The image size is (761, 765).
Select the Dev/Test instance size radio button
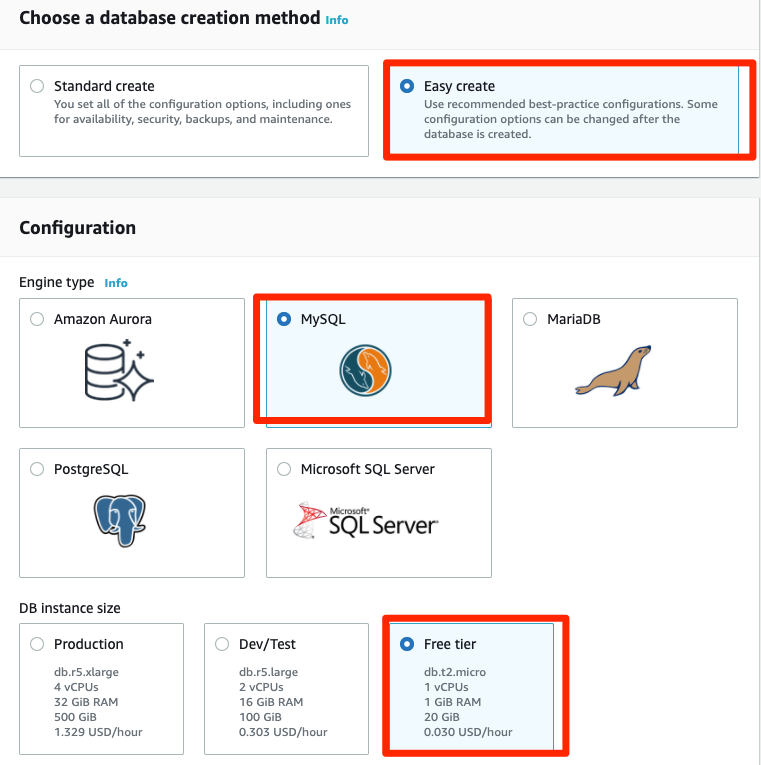(222, 644)
